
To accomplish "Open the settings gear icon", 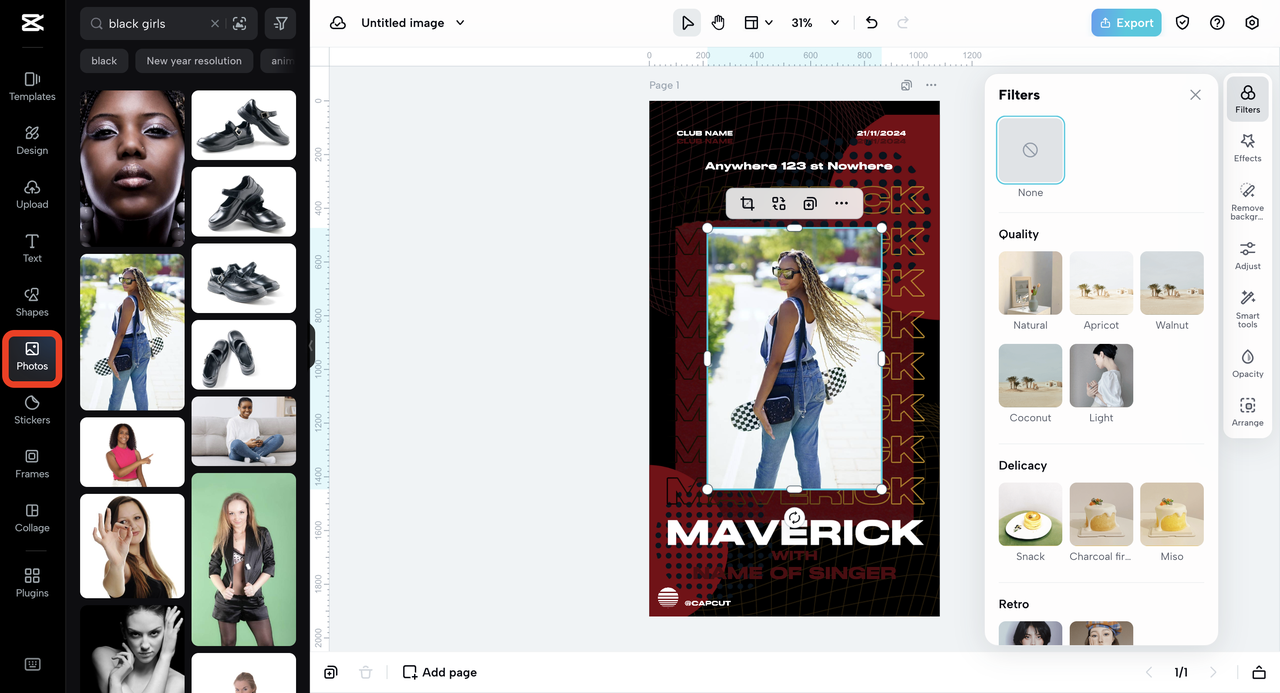I will click(1252, 23).
